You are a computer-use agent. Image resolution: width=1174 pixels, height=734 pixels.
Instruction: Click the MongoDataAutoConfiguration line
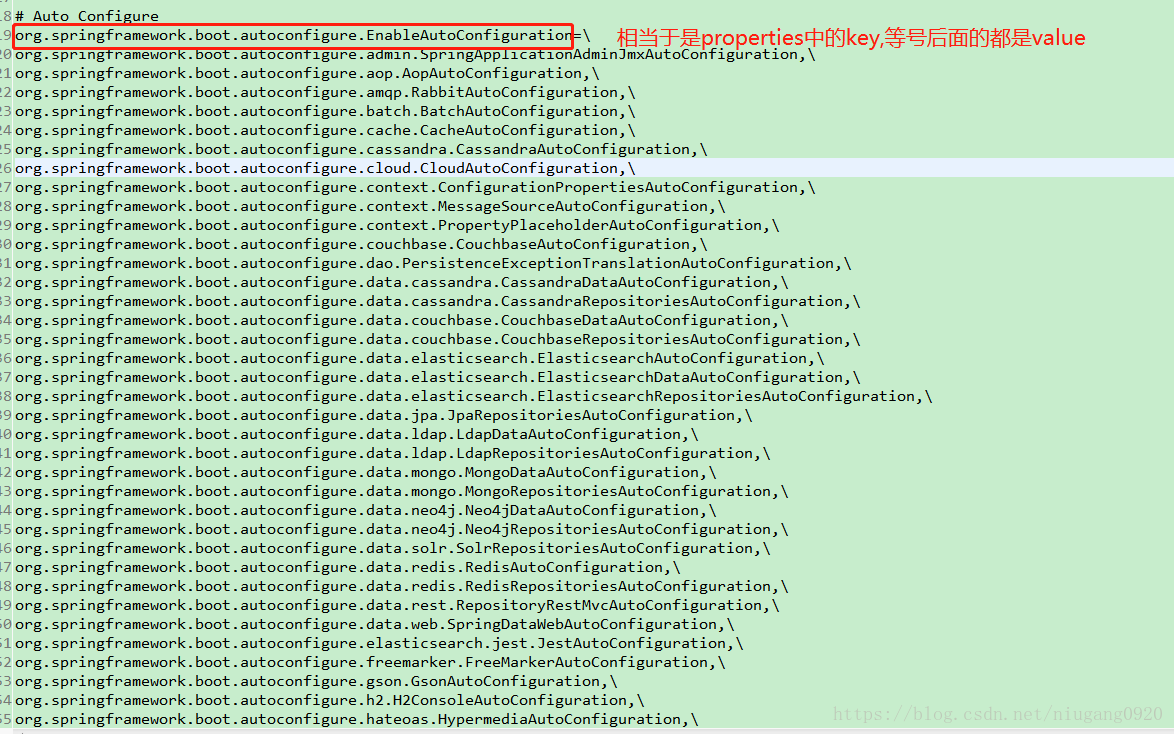point(365,473)
